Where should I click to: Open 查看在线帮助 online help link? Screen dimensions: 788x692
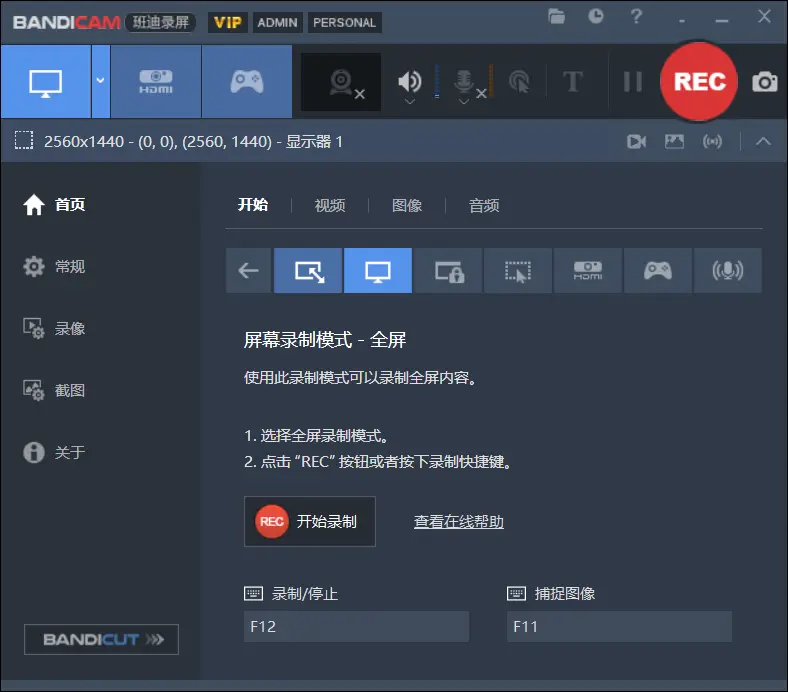pos(458,522)
